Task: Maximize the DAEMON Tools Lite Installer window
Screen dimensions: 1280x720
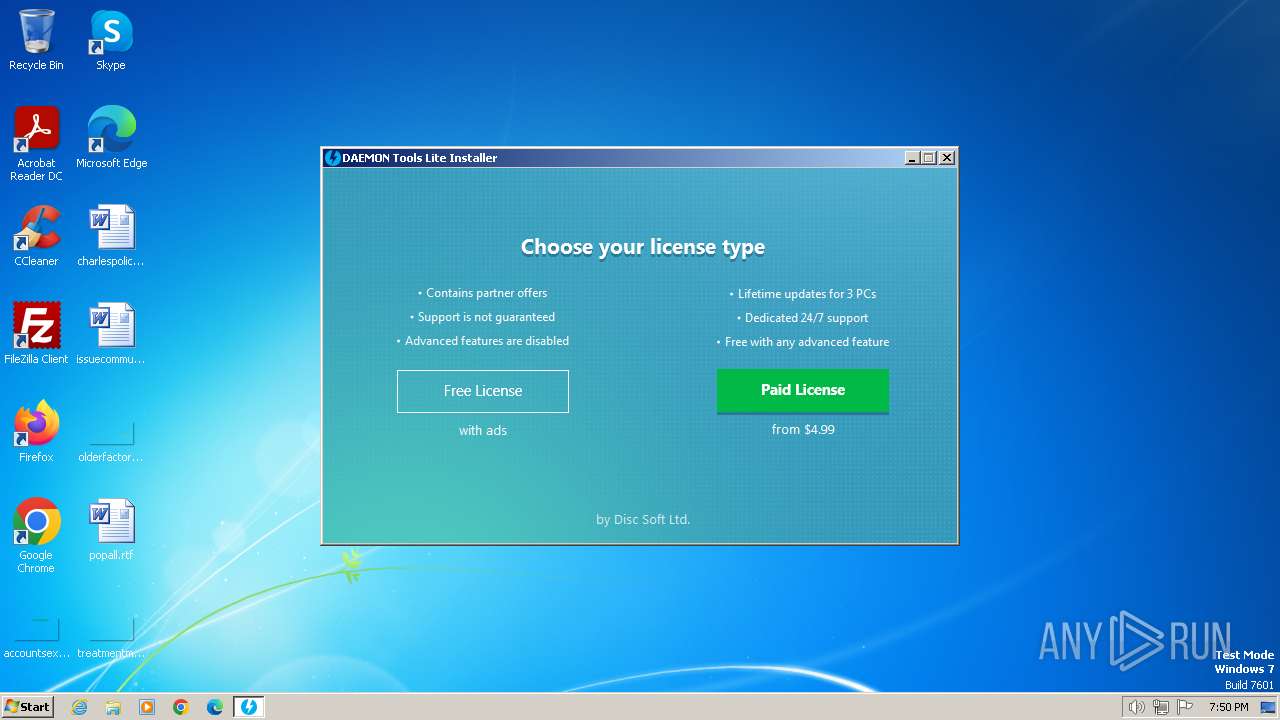Action: [928, 158]
